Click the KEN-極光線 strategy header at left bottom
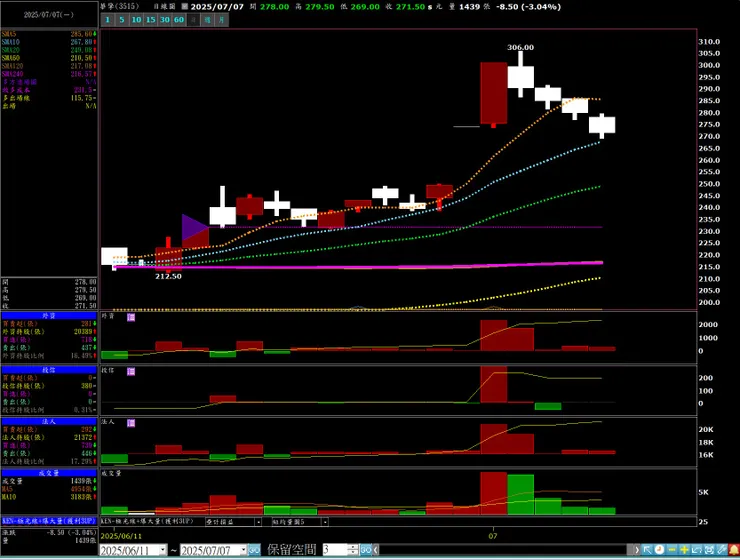 click(49, 521)
